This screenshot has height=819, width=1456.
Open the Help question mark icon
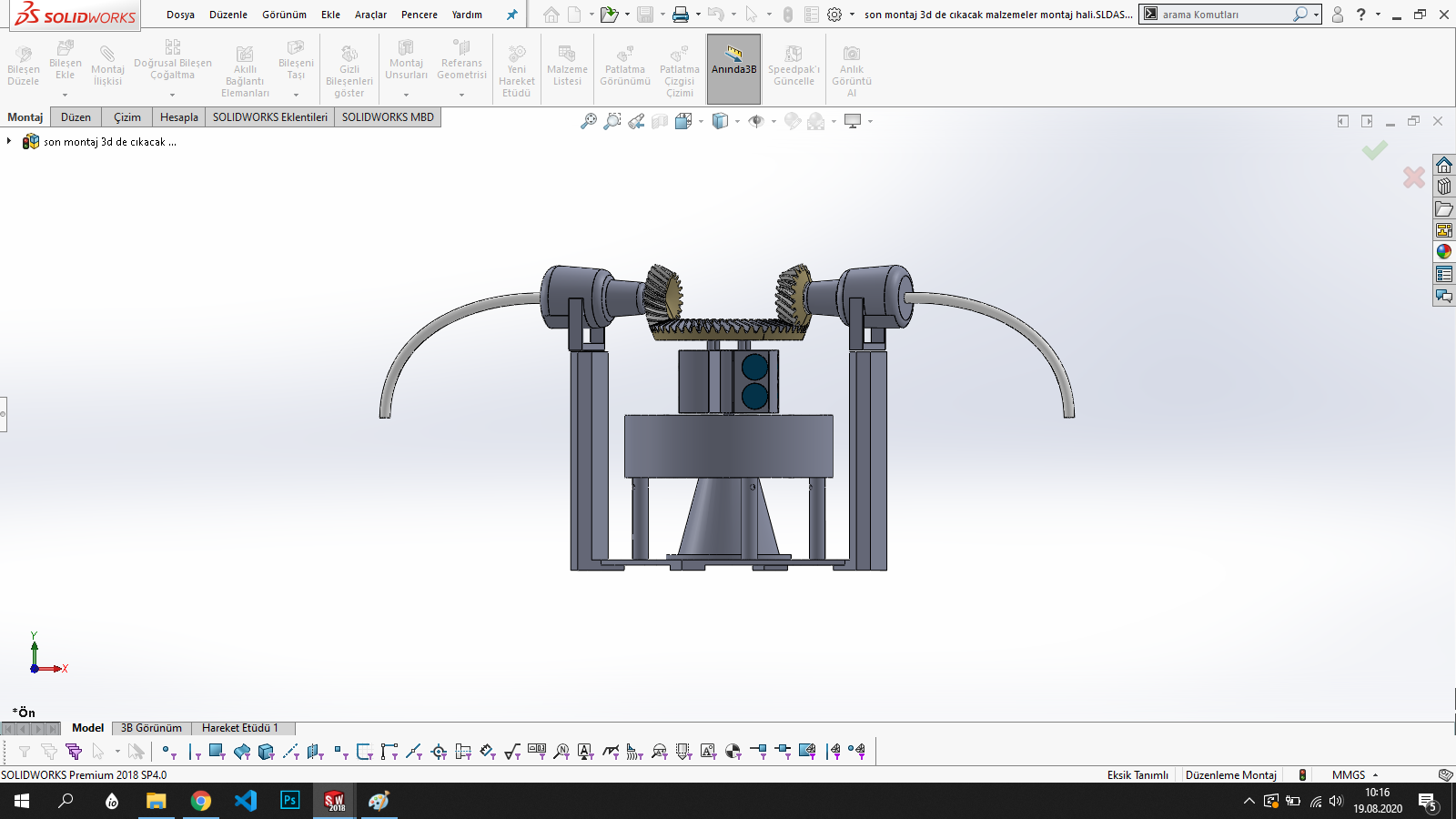1361,15
